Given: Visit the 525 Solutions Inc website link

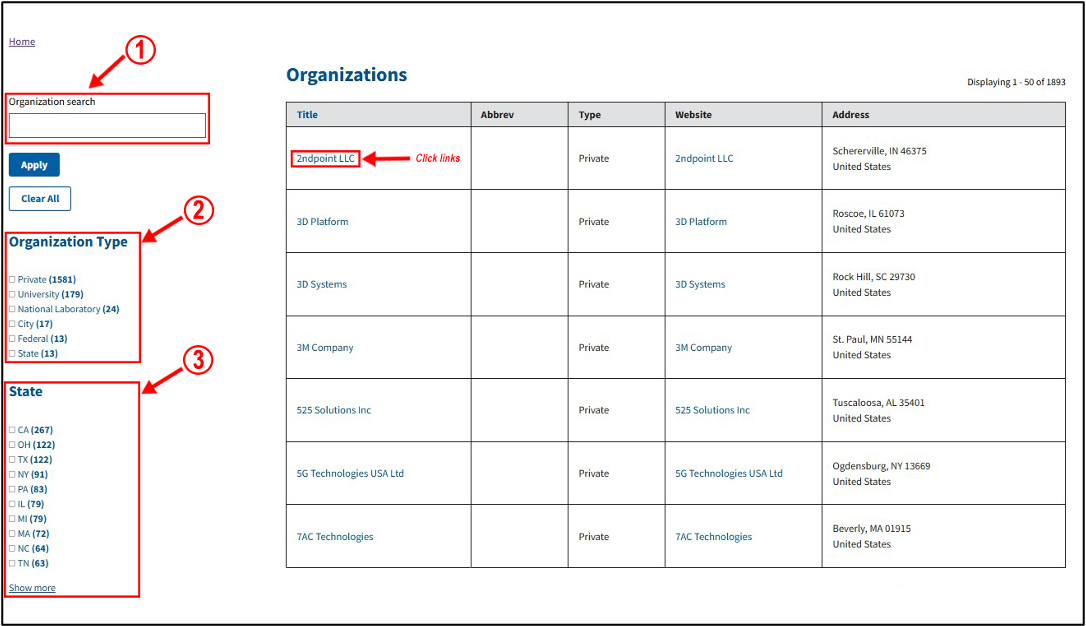Looking at the screenshot, I should (x=712, y=410).
